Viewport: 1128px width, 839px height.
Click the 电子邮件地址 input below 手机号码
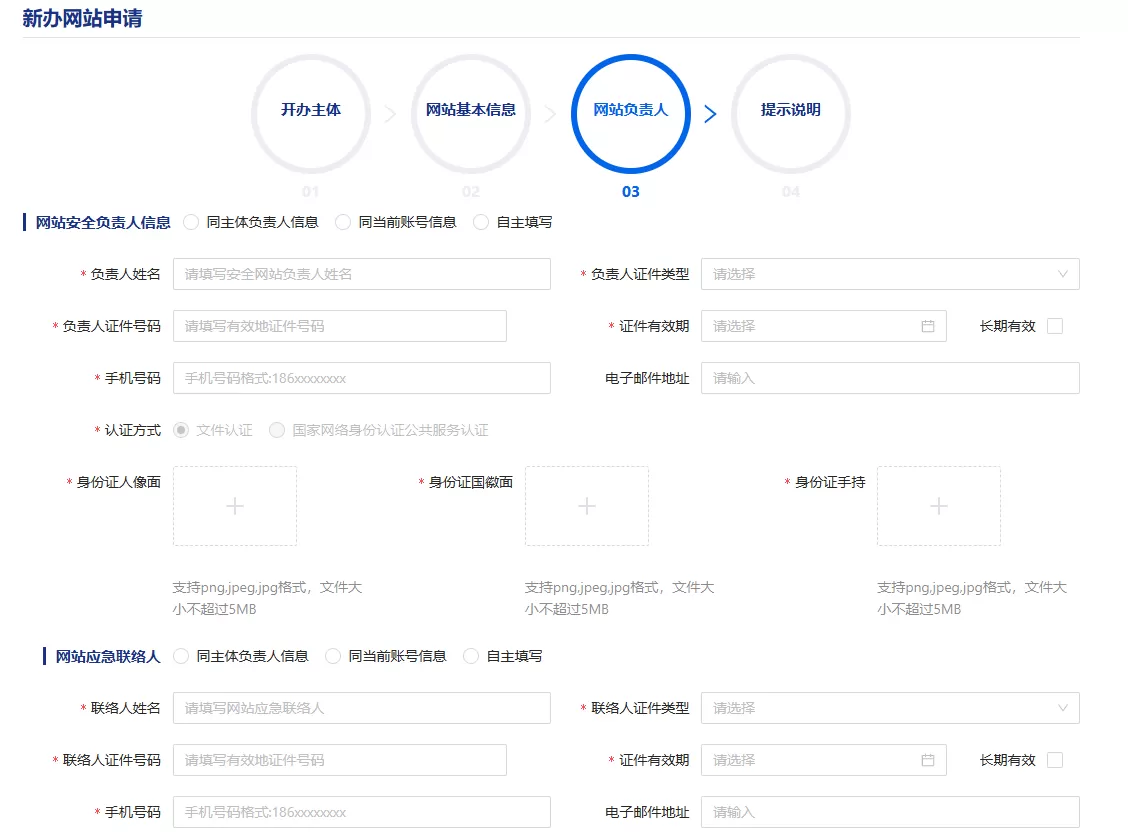[x=890, y=378]
